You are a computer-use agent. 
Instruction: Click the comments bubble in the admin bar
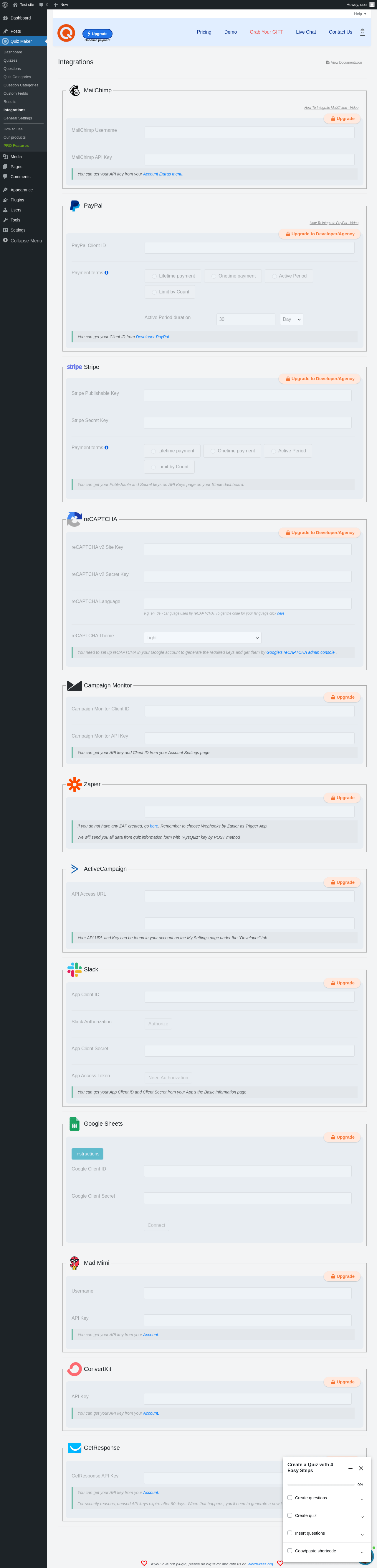41,4
